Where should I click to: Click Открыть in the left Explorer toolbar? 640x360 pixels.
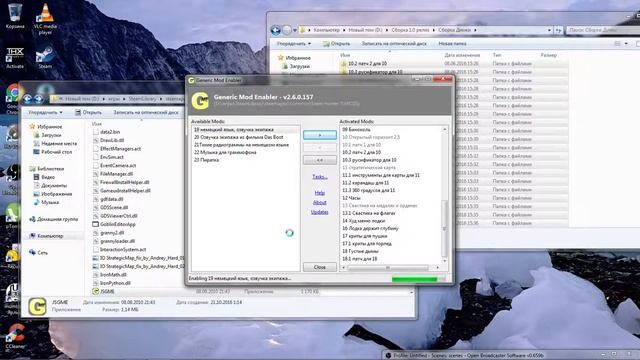coord(88,112)
